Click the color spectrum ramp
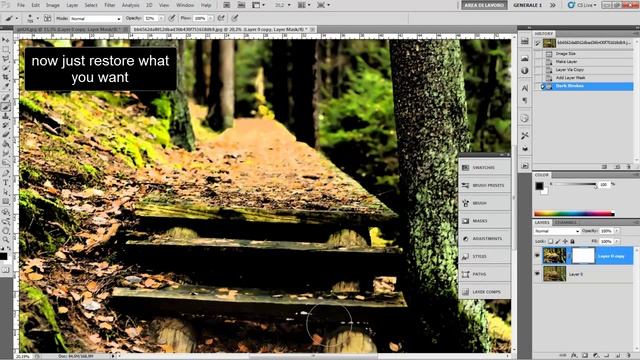Screen dimensions: 640x360 click(574, 213)
